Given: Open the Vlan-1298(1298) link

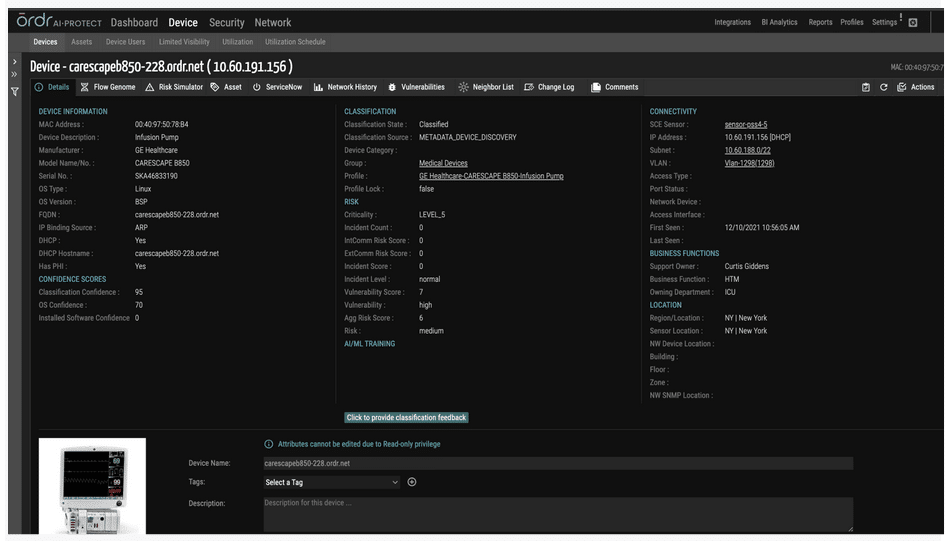Looking at the screenshot, I should 749,163.
